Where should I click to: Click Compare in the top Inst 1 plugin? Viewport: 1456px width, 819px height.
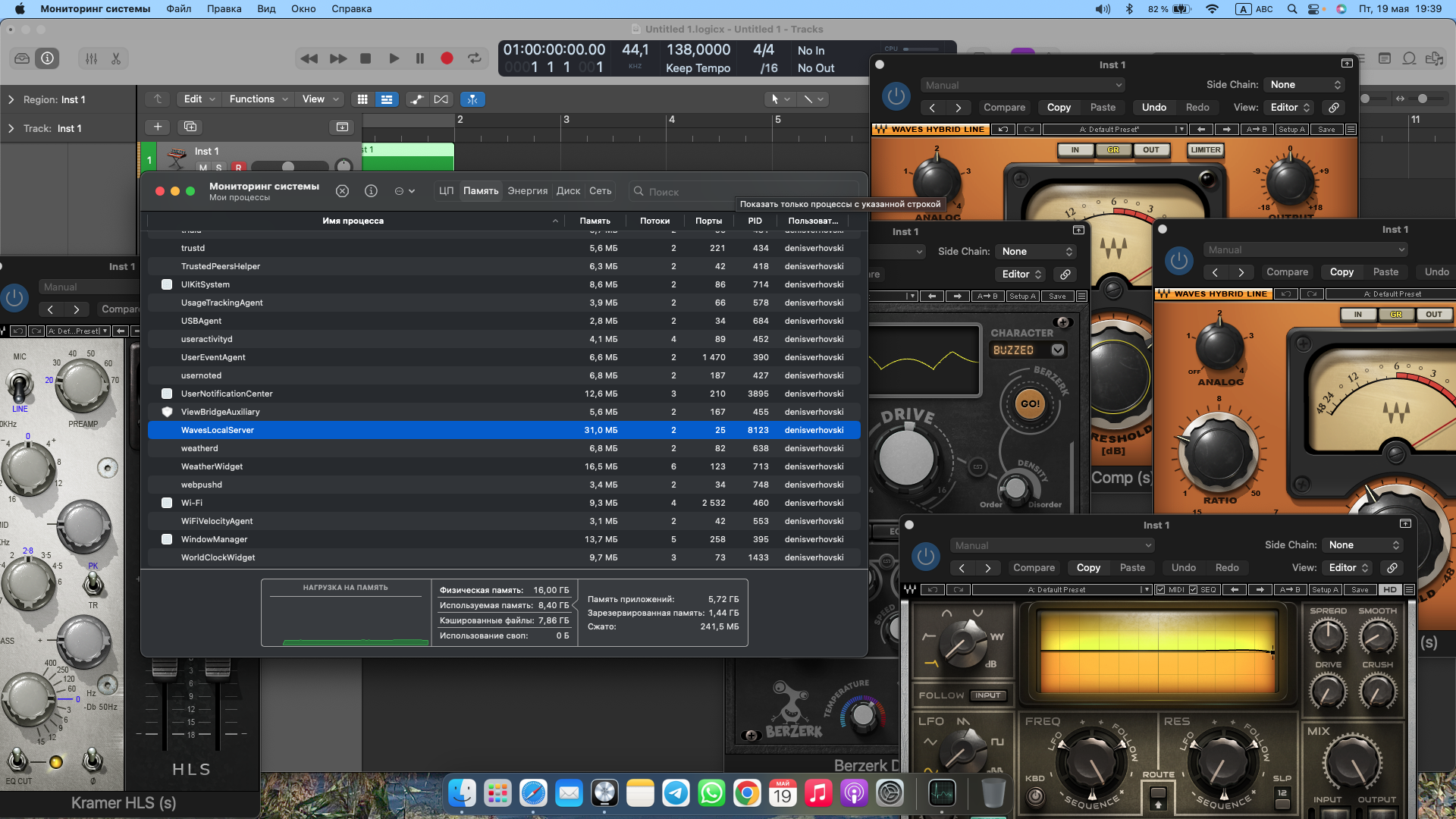tap(1004, 108)
